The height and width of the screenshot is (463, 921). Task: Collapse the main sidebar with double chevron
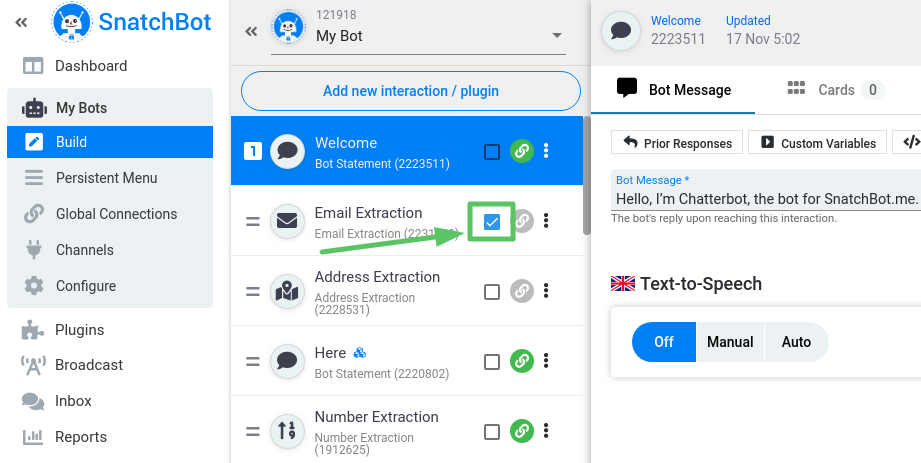tap(22, 23)
